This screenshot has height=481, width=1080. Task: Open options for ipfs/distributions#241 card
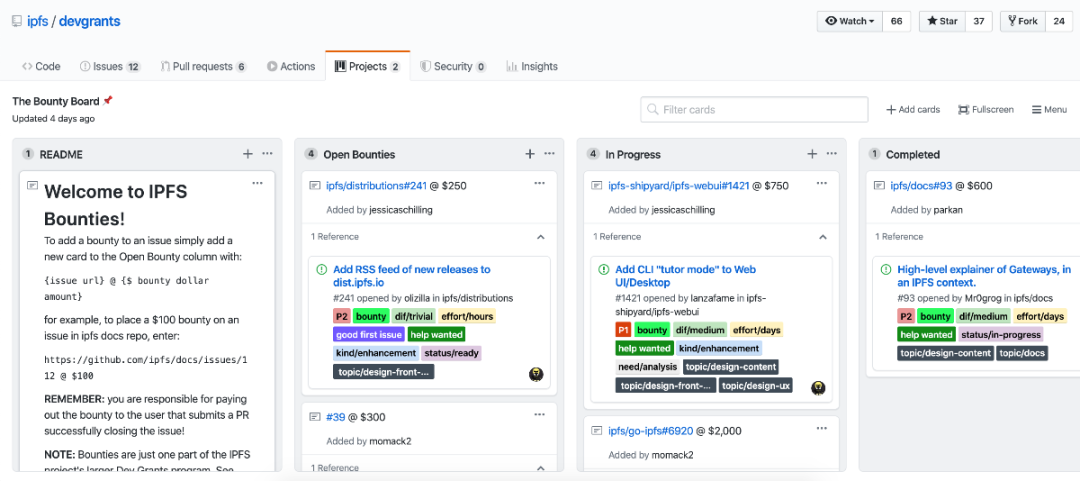click(x=539, y=183)
